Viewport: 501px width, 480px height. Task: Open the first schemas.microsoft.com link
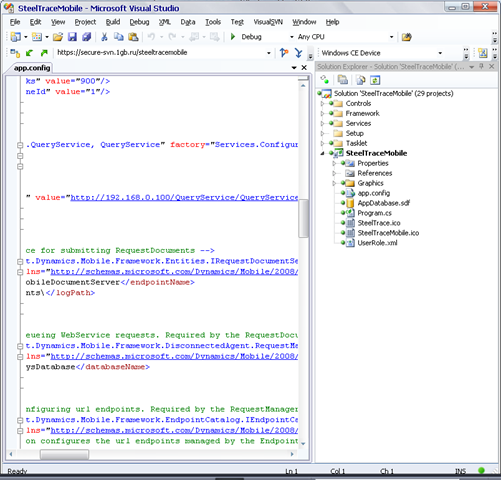coord(174,272)
